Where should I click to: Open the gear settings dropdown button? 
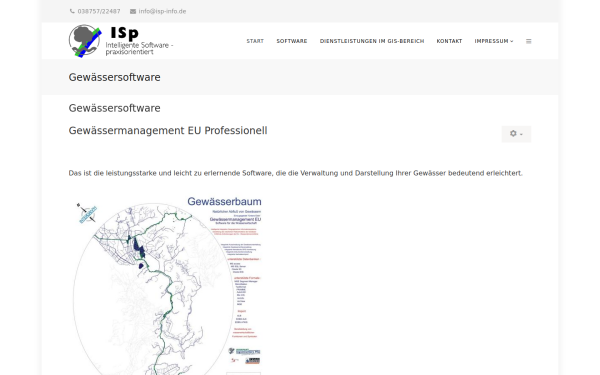[x=516, y=134]
